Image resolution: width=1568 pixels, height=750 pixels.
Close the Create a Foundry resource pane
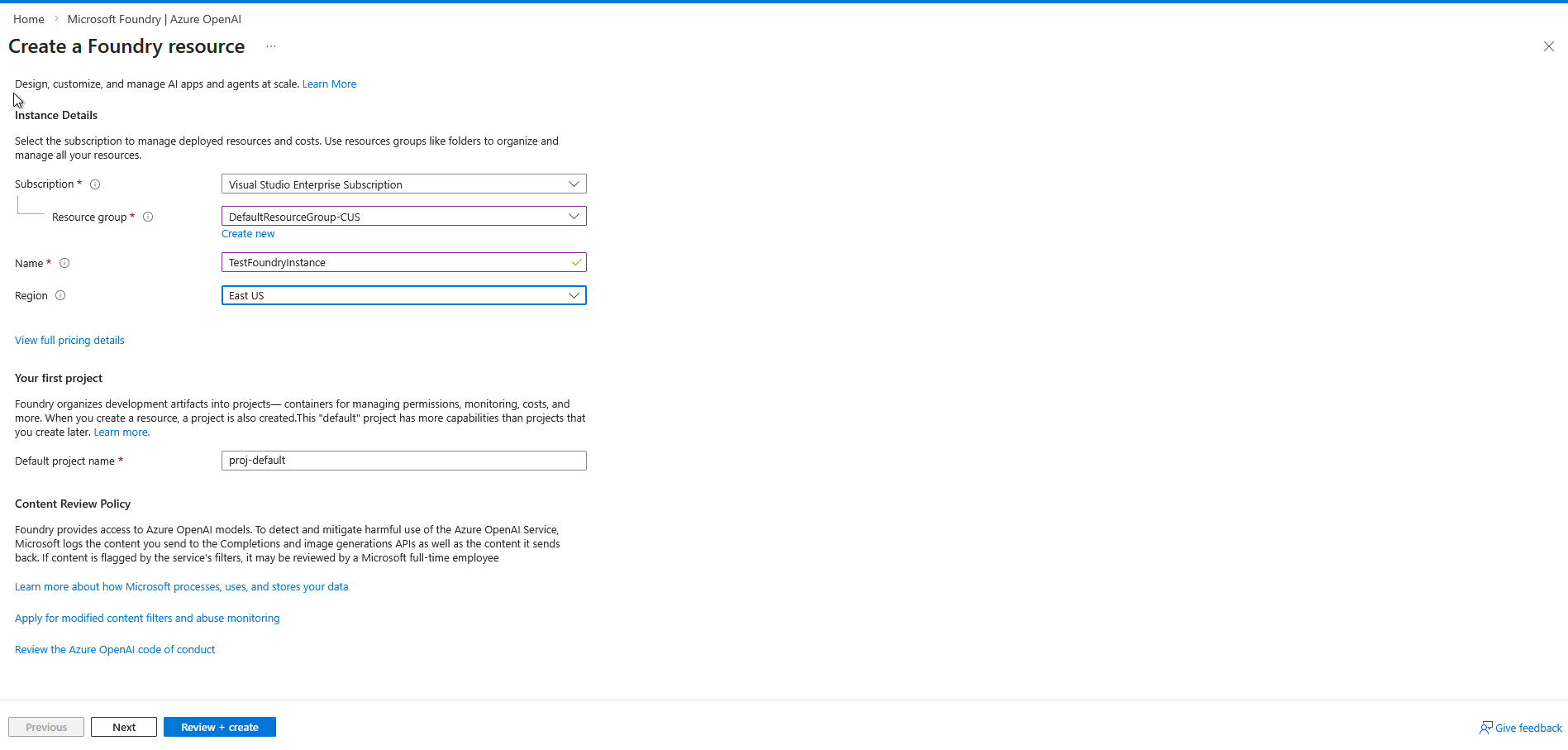pos(1549,46)
